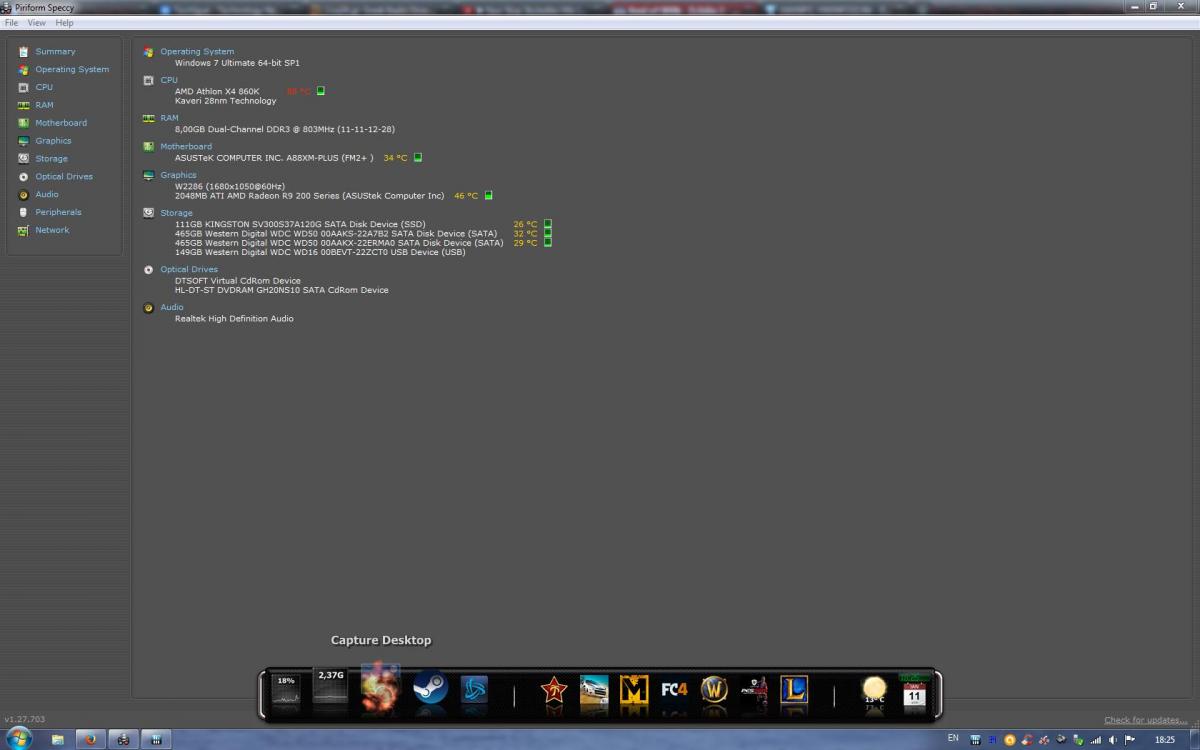Click the disc icon beside Optical Drives heading
The height and width of the screenshot is (750, 1200).
pyautogui.click(x=148, y=269)
